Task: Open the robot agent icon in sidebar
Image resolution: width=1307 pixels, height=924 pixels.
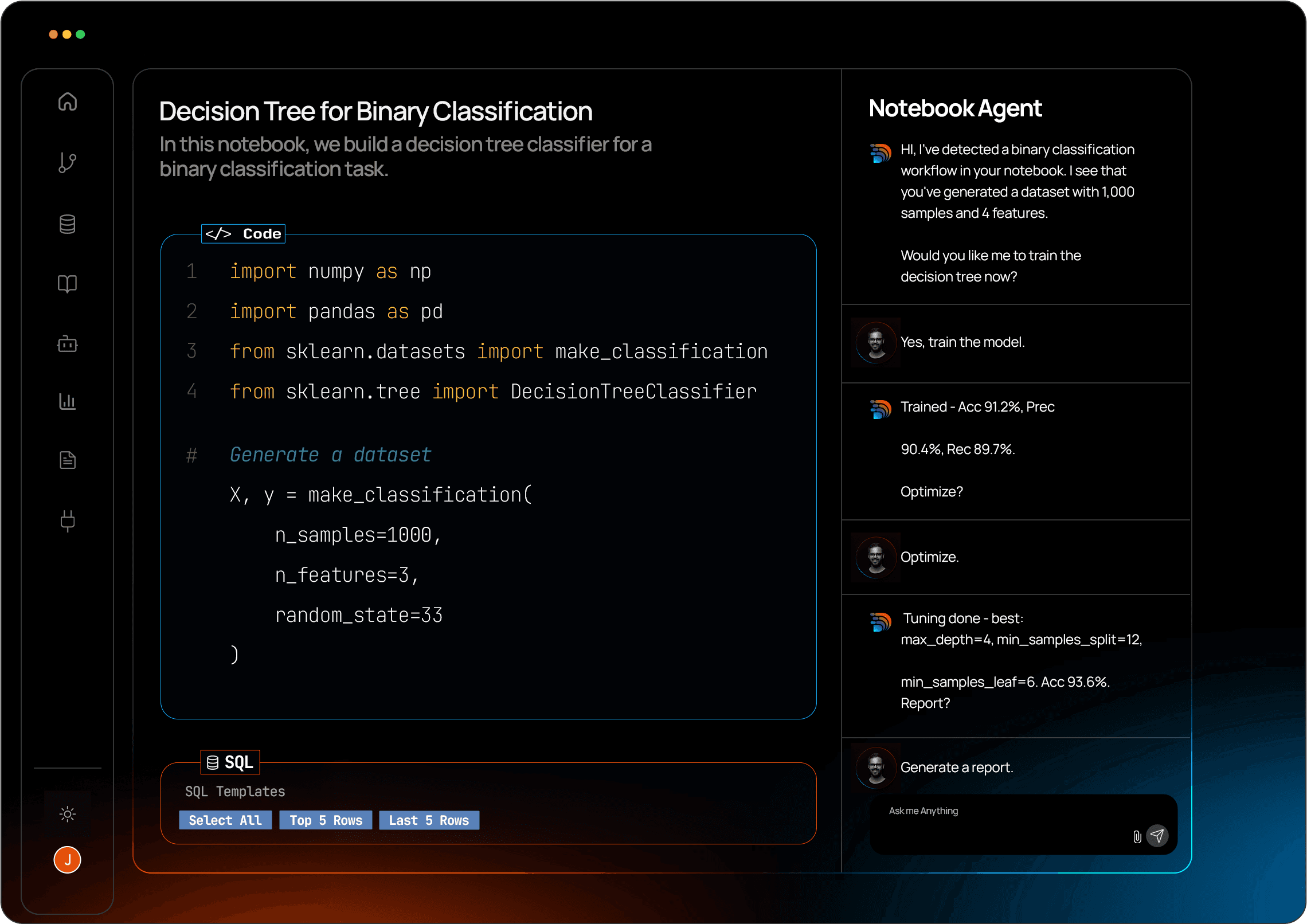Action: 68,344
